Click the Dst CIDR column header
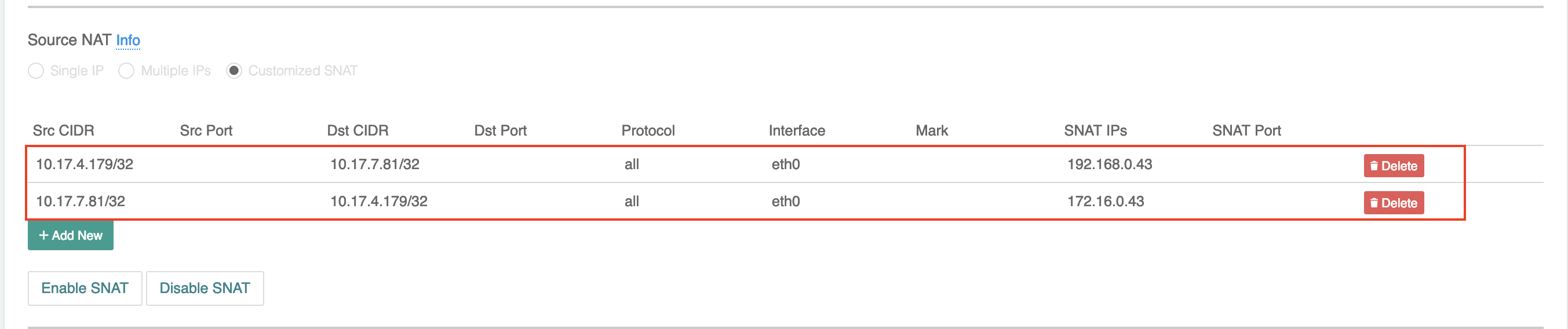Viewport: 1568px width, 329px height. [358, 131]
